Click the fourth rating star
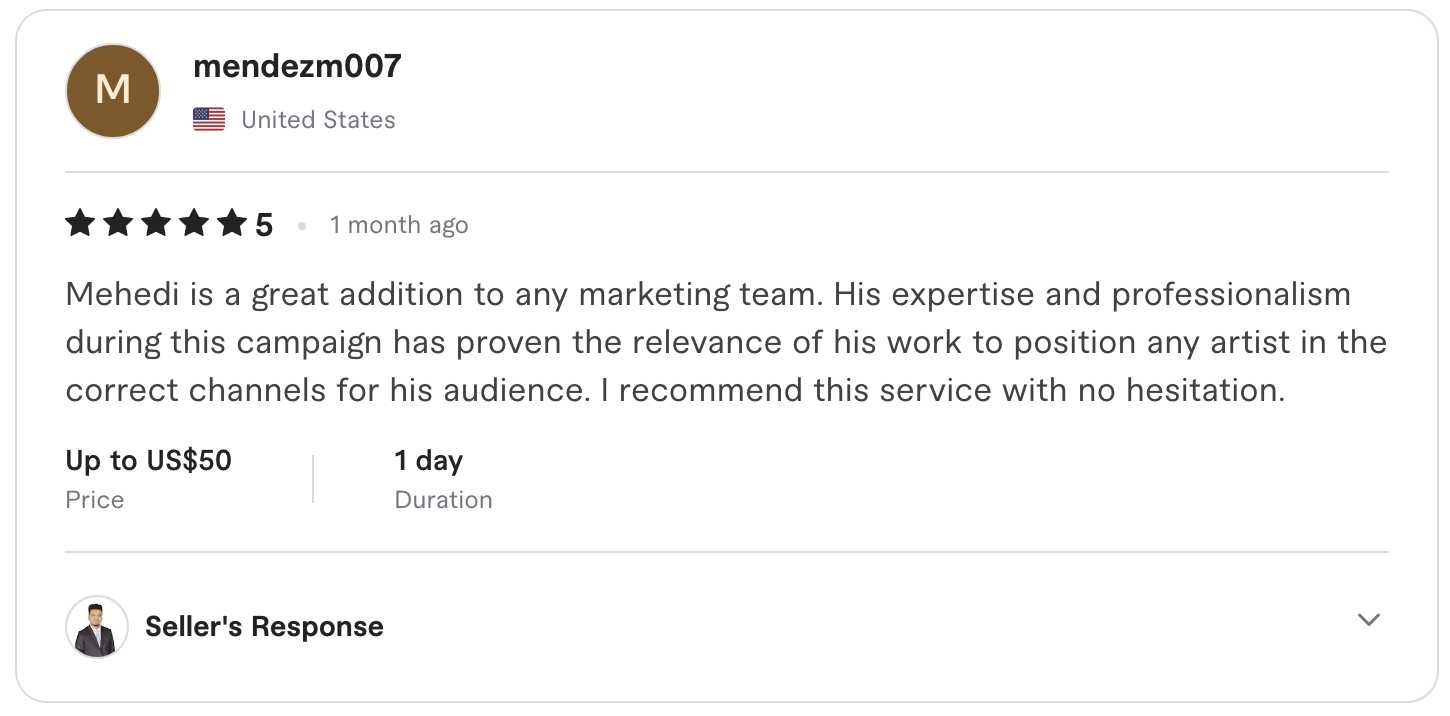This screenshot has height=716, width=1450. (x=194, y=224)
